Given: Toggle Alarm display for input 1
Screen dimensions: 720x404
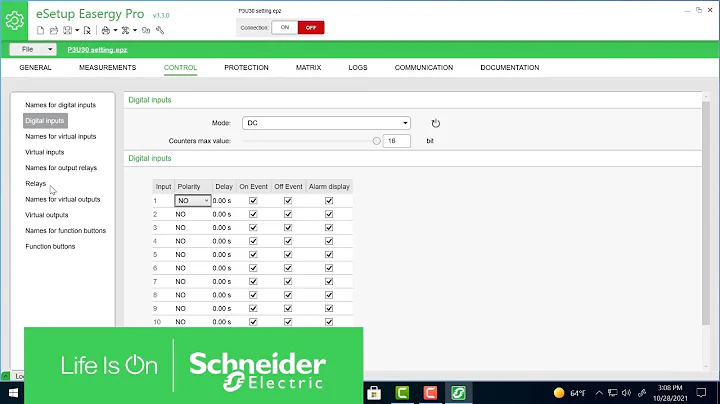Looking at the screenshot, I should pos(329,201).
